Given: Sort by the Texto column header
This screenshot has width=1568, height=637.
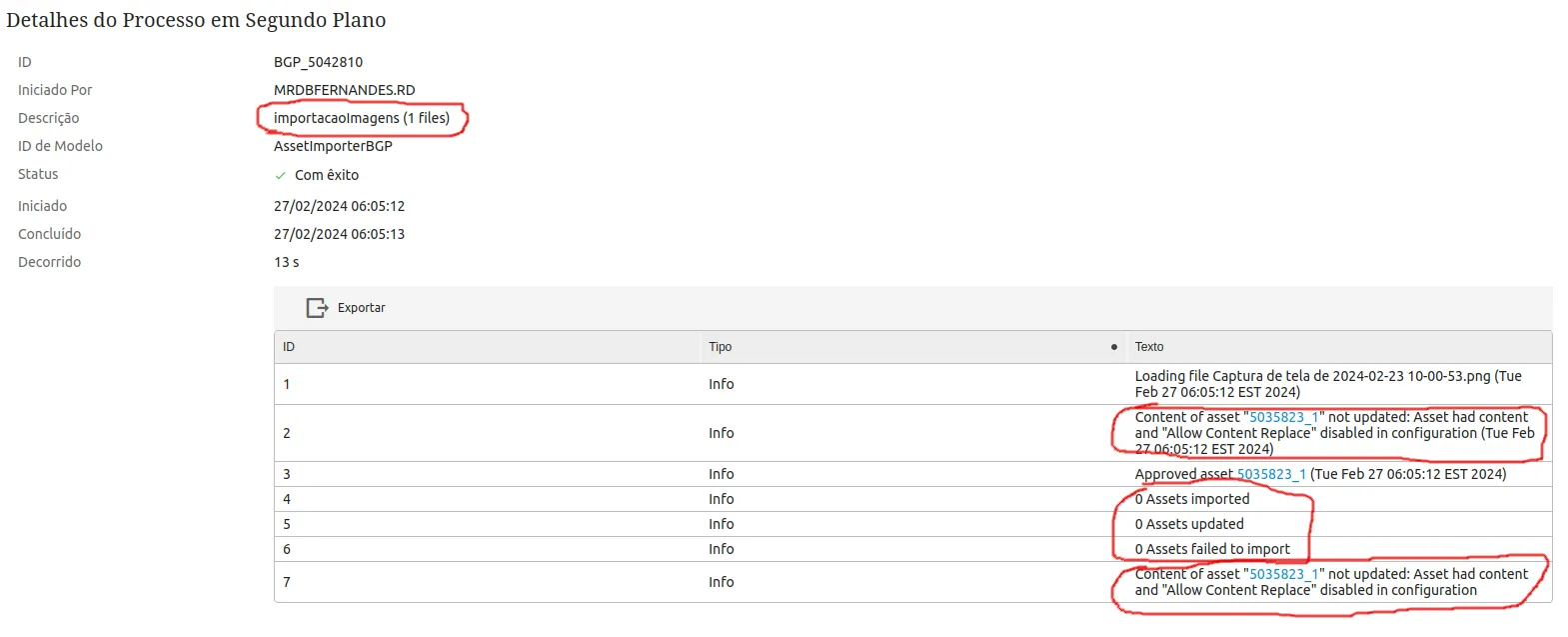Looking at the screenshot, I should (1149, 347).
